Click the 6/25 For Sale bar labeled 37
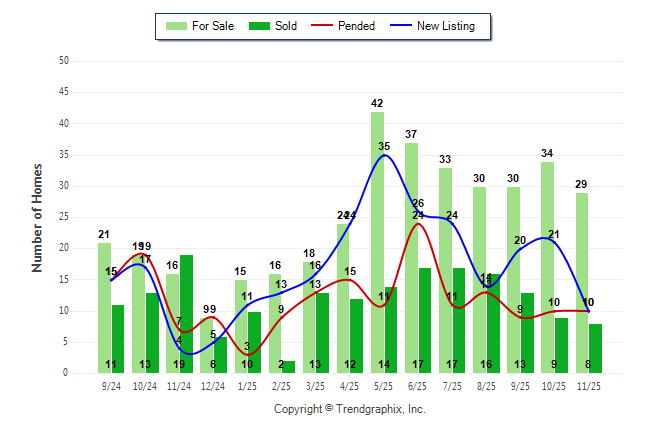Image resolution: width=646 pixels, height=434 pixels. (411, 257)
